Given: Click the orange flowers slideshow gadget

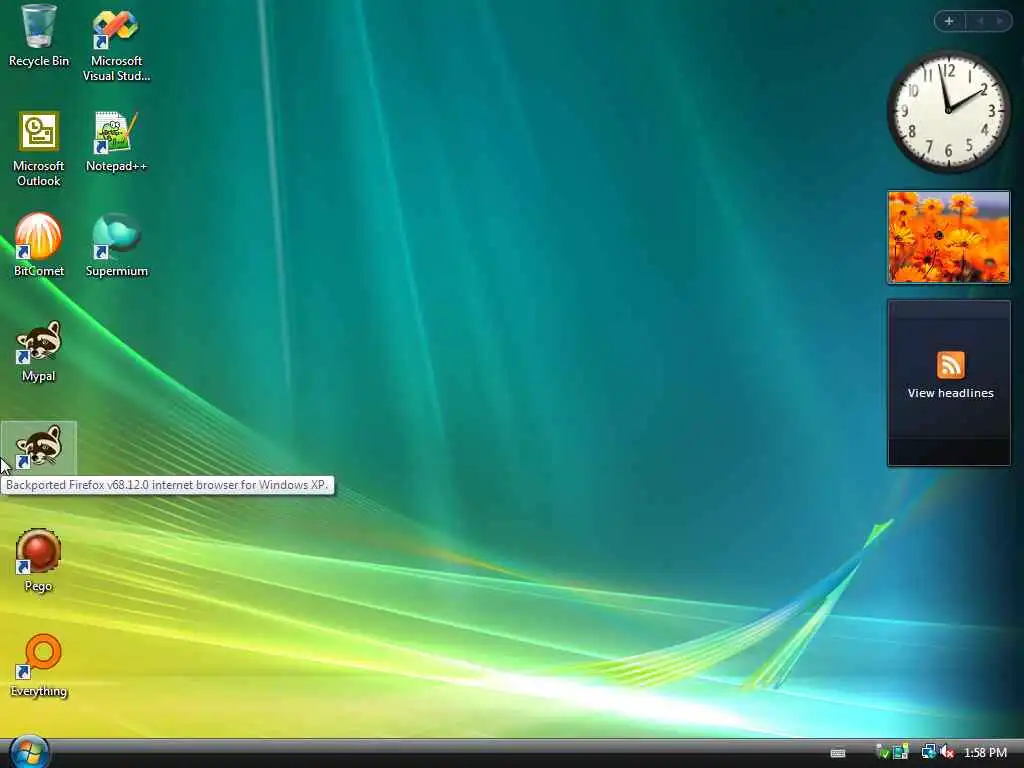Looking at the screenshot, I should click(948, 237).
